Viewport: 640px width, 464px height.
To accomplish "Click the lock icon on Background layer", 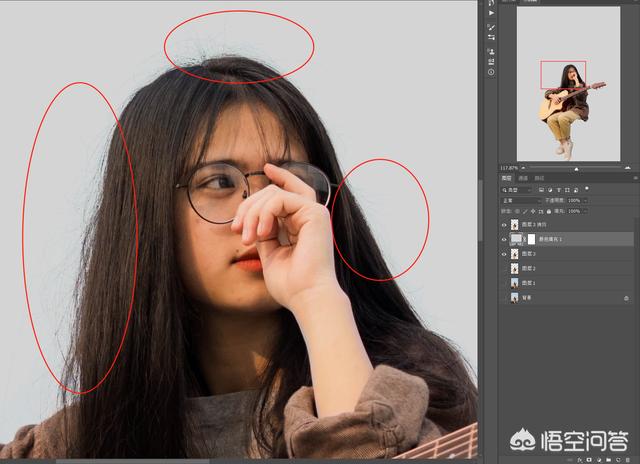I will (626, 298).
